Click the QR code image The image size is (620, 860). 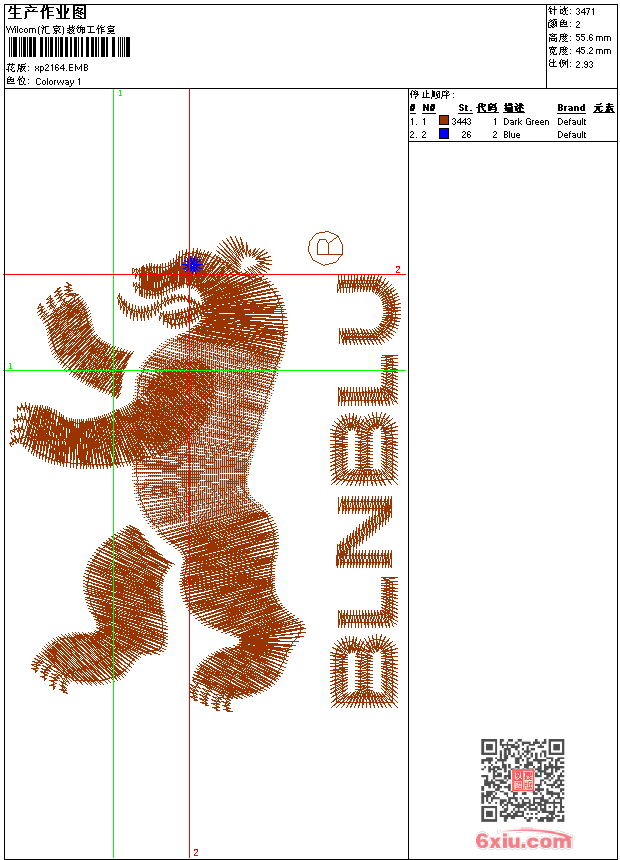(523, 780)
